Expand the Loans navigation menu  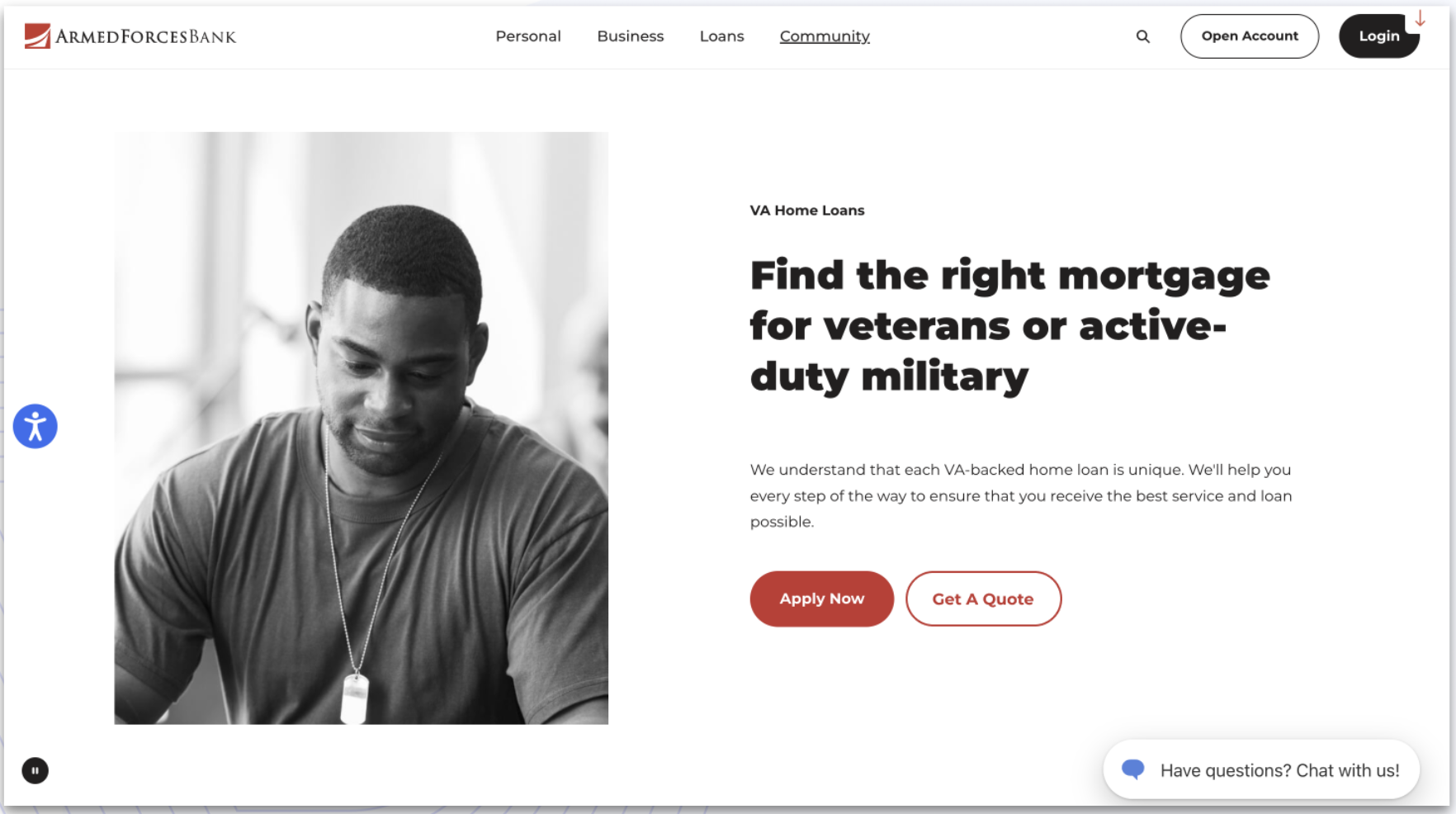tap(722, 36)
